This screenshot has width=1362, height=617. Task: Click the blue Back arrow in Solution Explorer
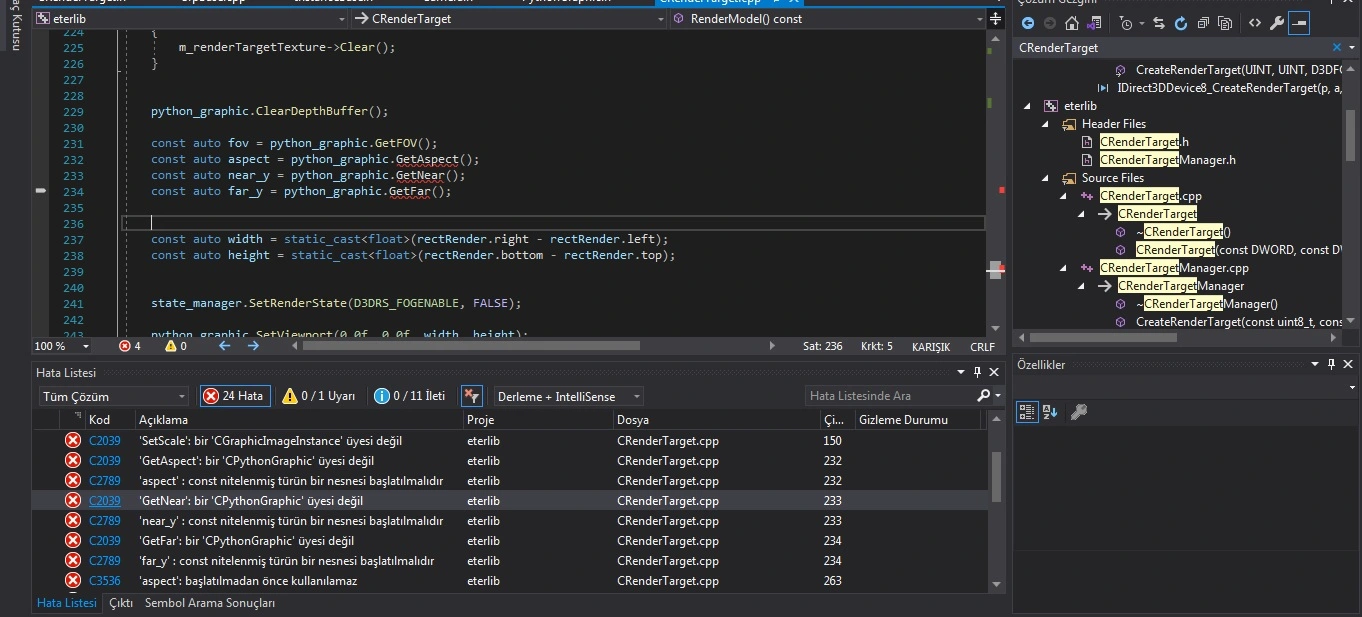point(1027,24)
